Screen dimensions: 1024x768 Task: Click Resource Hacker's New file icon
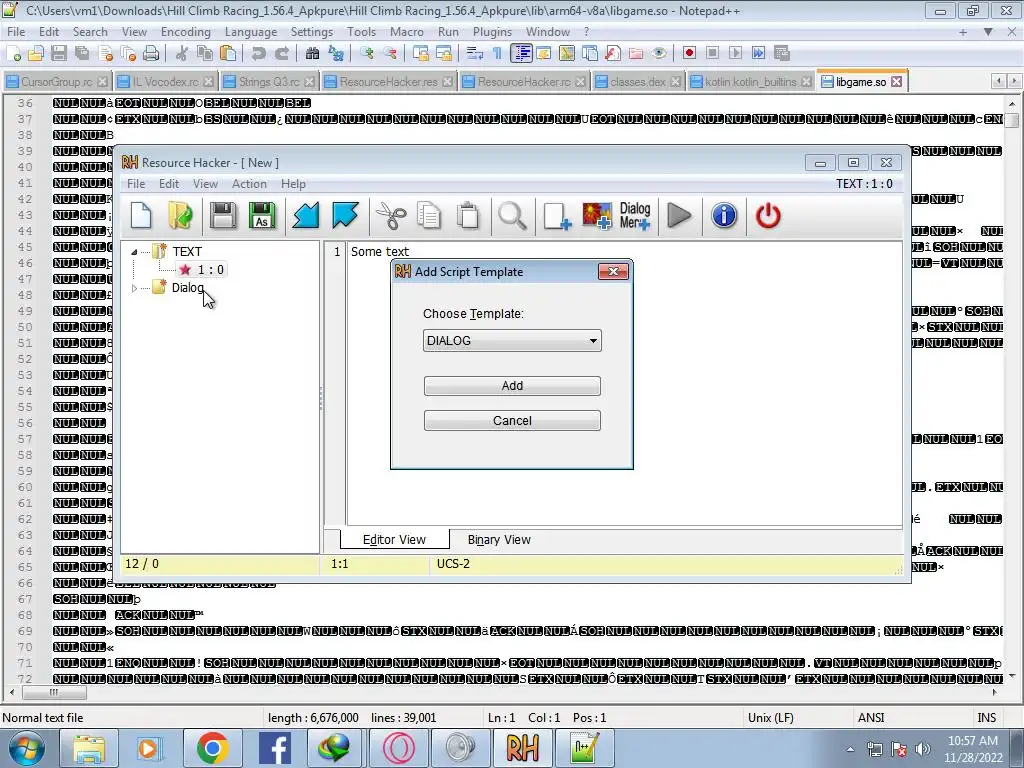[141, 216]
